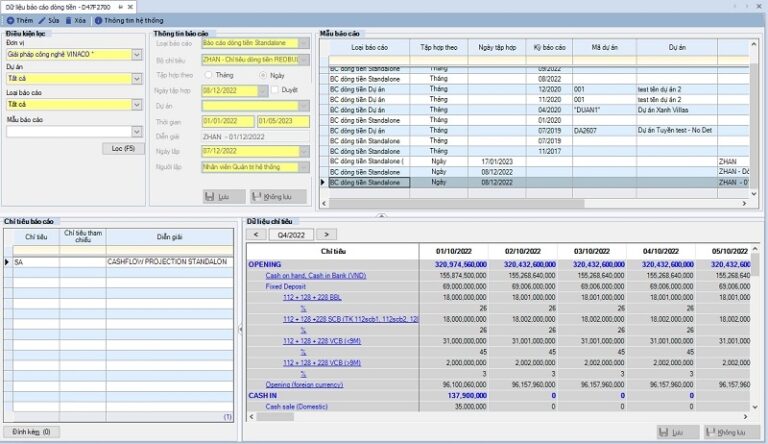Toggle the Duyệt checkbox
The image size is (768, 444).
click(x=276, y=90)
